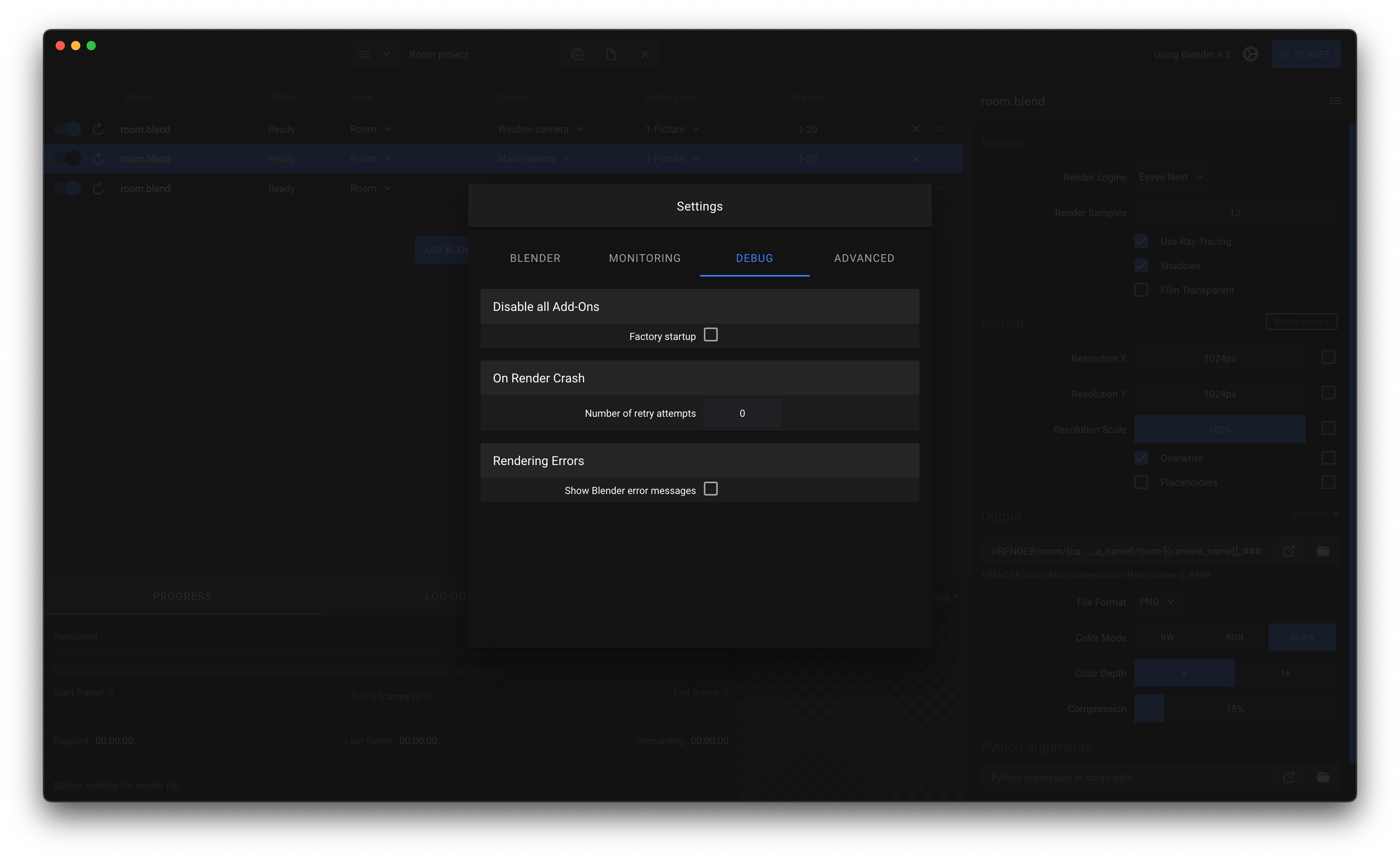Image resolution: width=1400 pixels, height=859 pixels.
Task: Switch to the Advanced settings tab
Action: click(864, 258)
